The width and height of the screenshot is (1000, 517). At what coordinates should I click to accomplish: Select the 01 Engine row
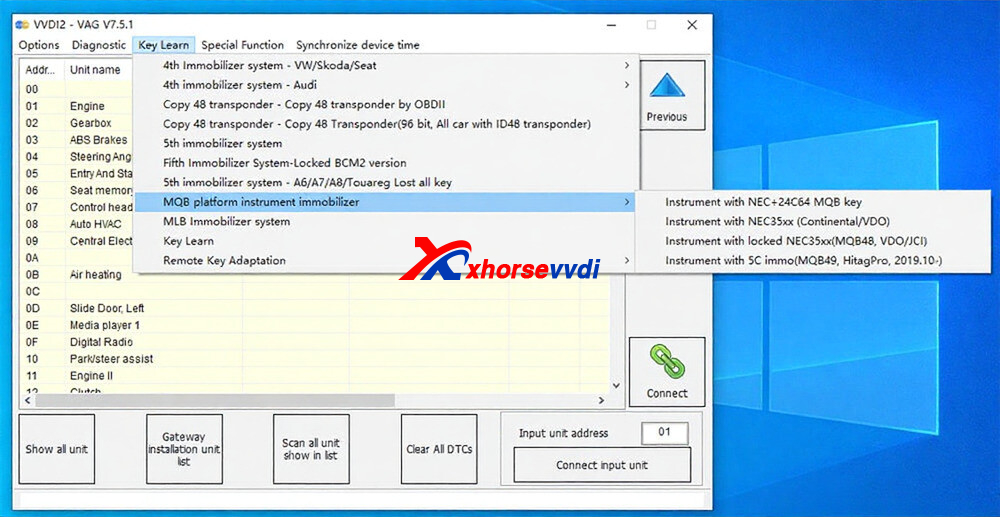tap(77, 106)
